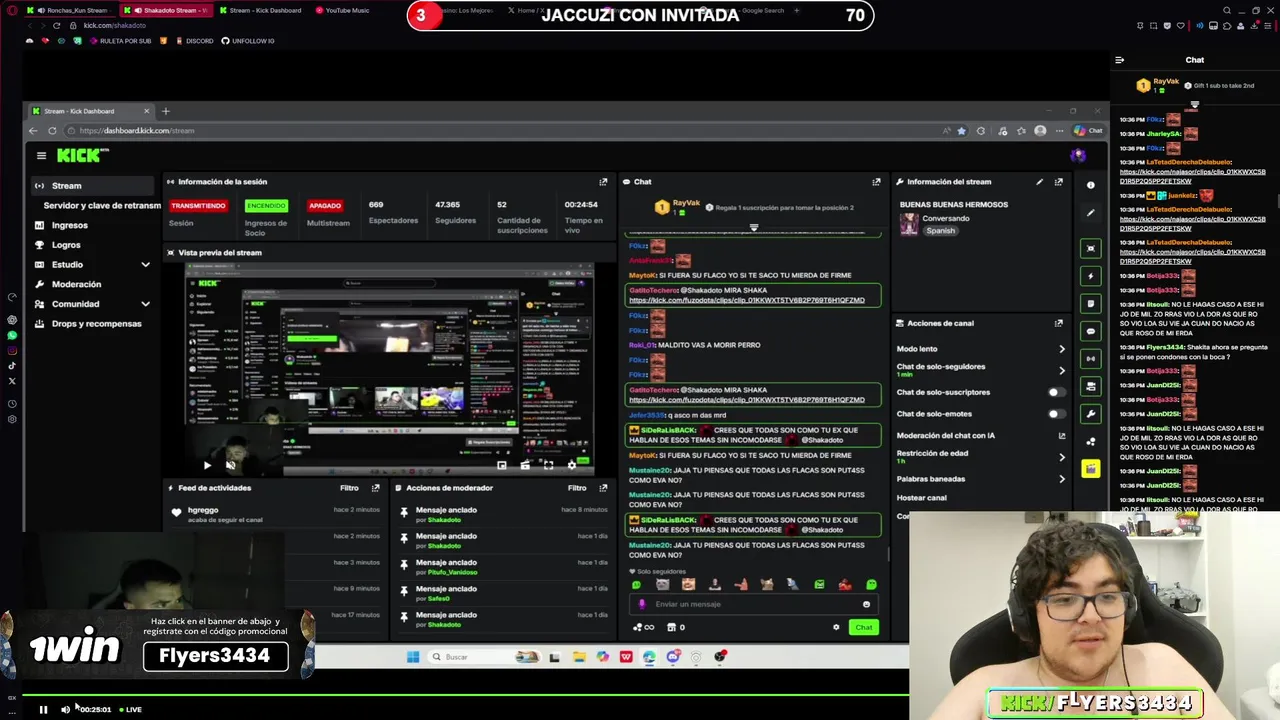The image size is (1280, 720).
Task: Play the stream preview video
Action: click(207, 465)
